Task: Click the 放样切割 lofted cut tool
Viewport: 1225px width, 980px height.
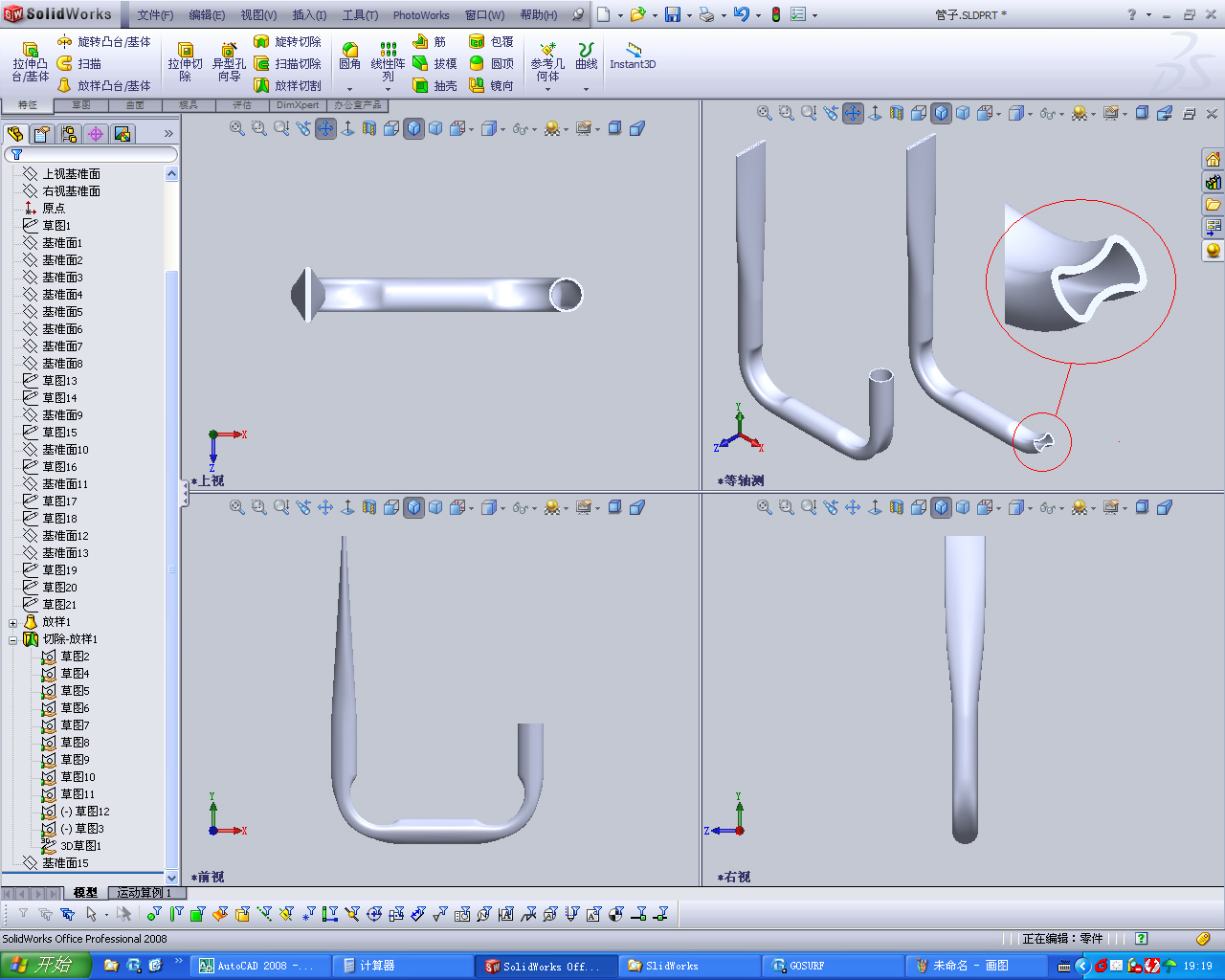Action: point(287,85)
